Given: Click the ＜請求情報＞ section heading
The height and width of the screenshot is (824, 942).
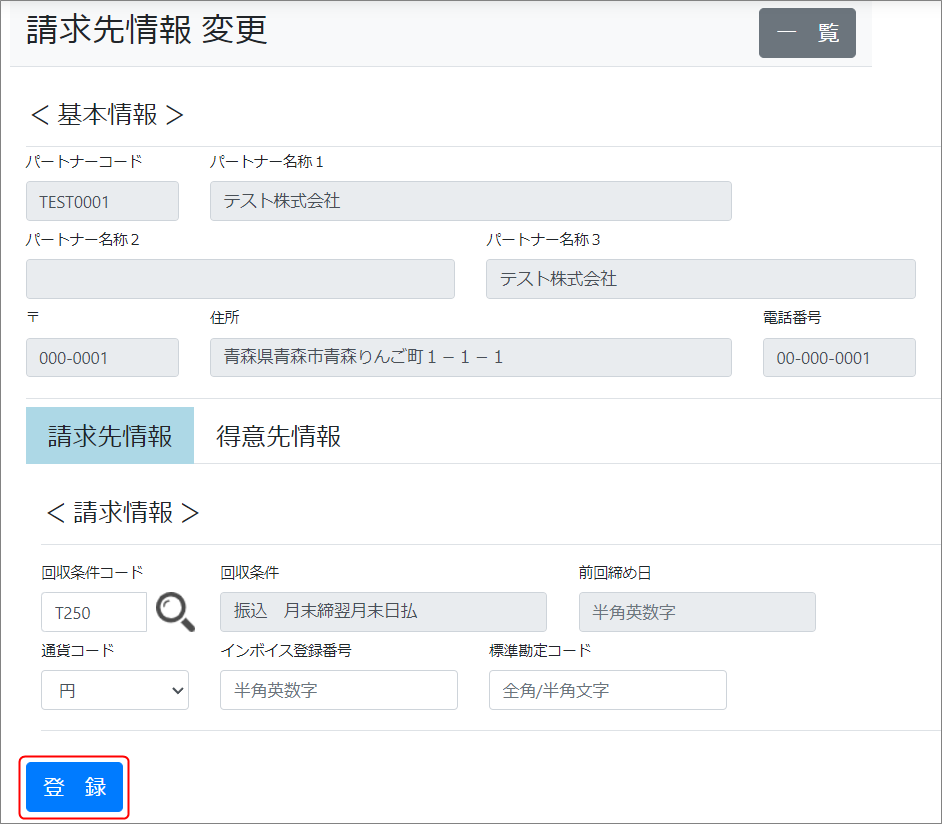Looking at the screenshot, I should [x=123, y=513].
